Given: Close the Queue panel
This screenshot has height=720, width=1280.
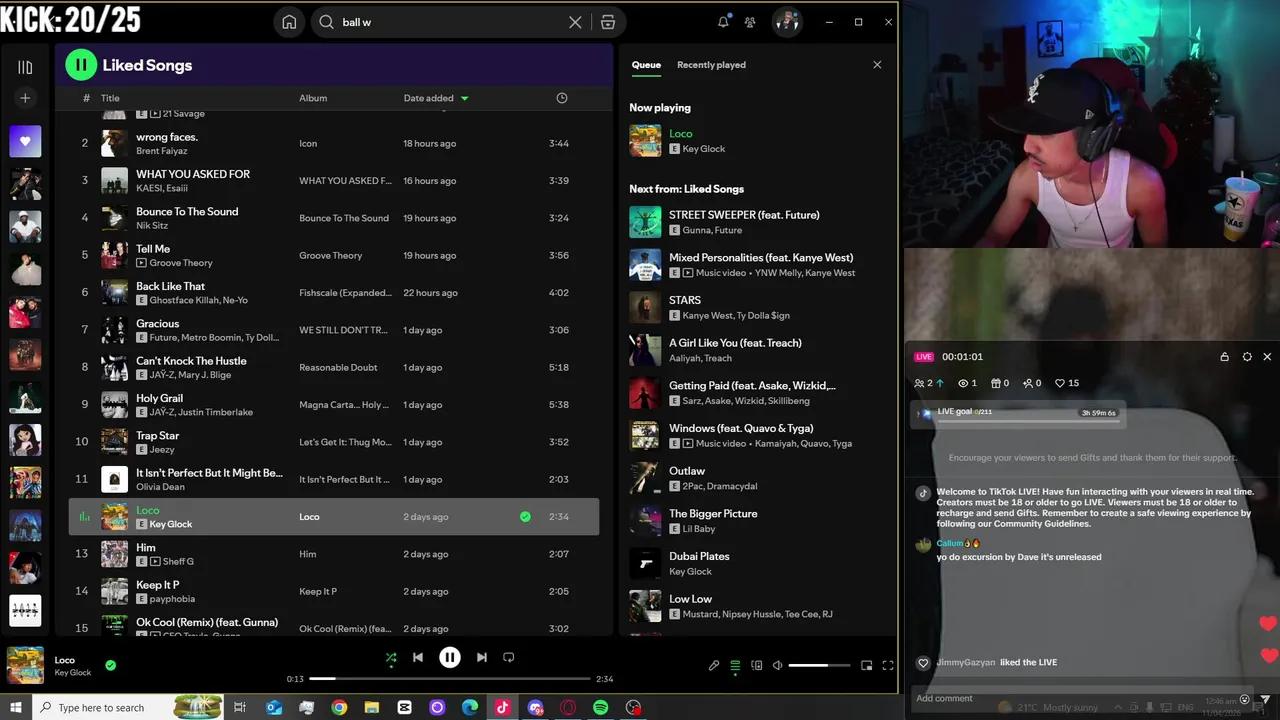Looking at the screenshot, I should pos(877,65).
